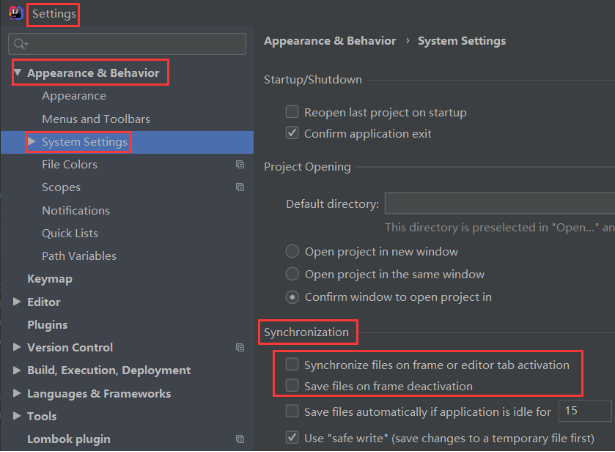Viewport: 615px width, 452px height.
Task: Click the Default directory label
Action: tap(332, 204)
